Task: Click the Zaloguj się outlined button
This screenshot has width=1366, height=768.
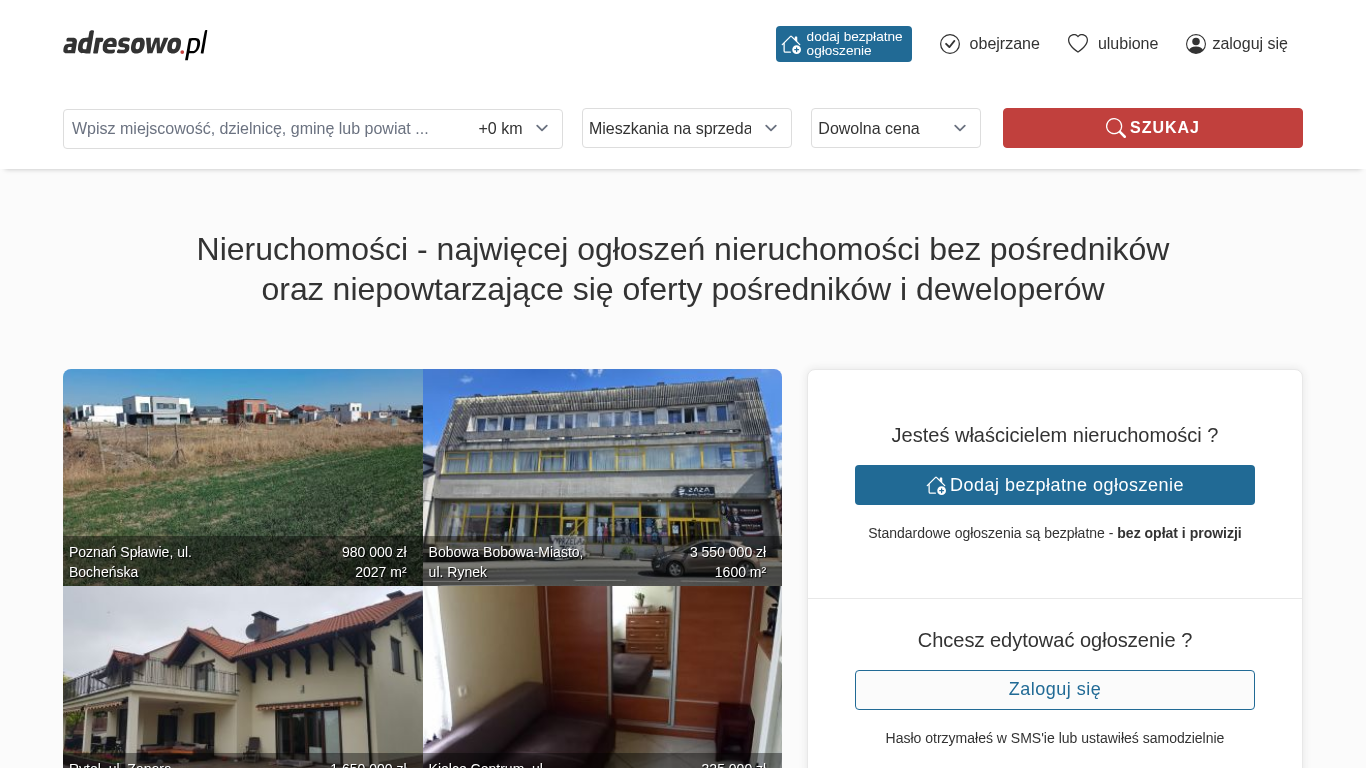Action: [1055, 690]
